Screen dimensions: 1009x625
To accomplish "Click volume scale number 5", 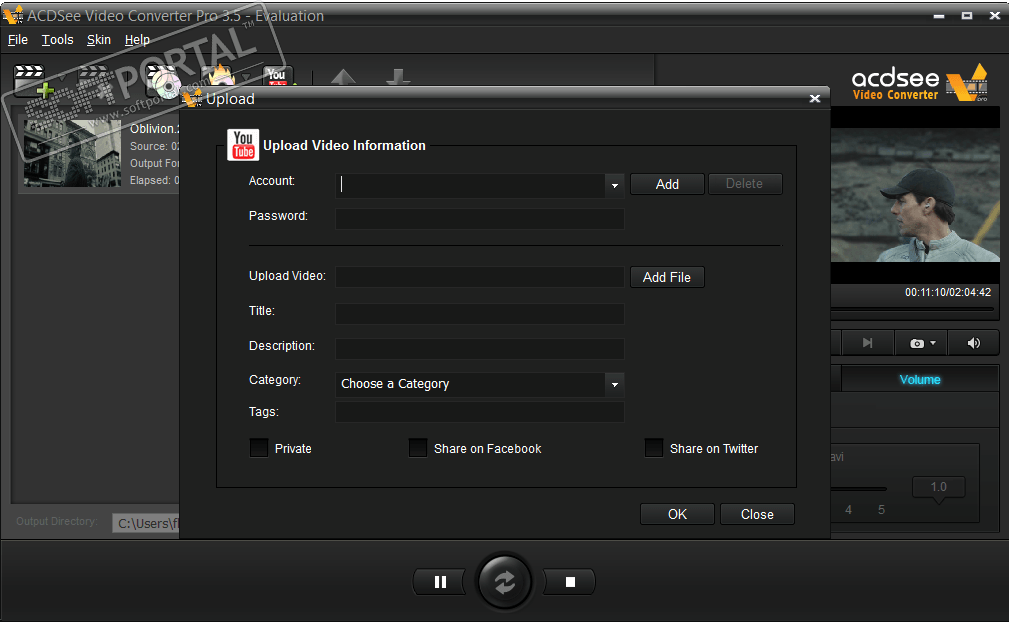I will [x=881, y=510].
